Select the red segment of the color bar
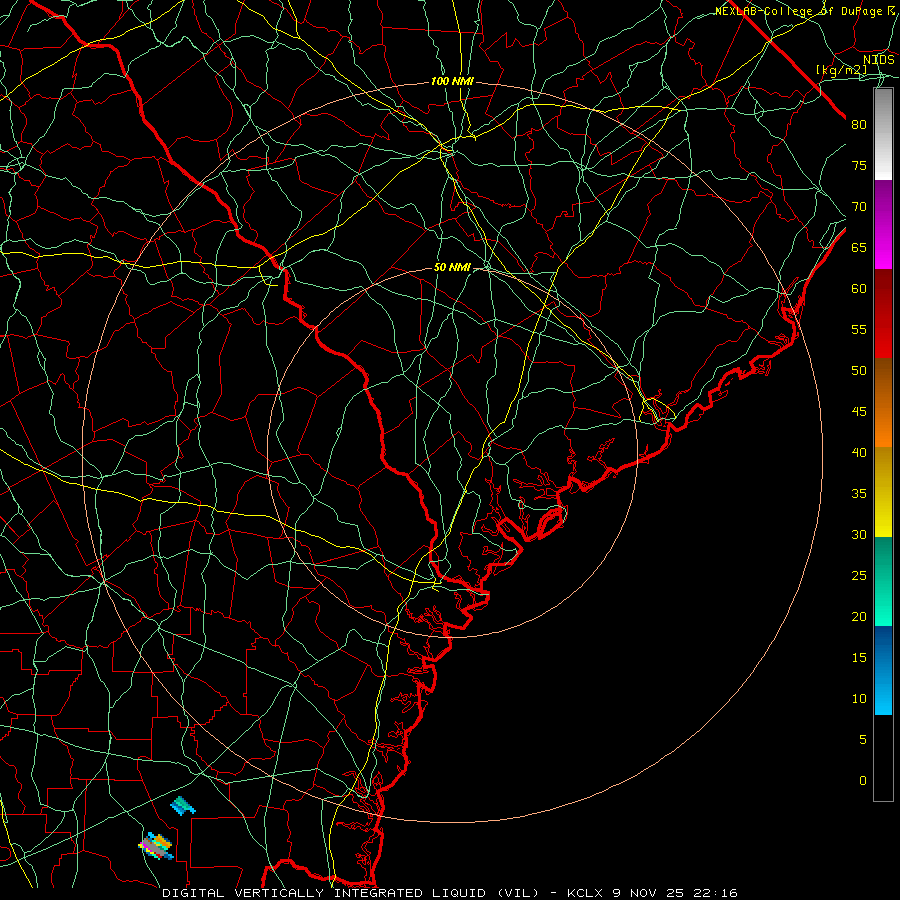The image size is (900, 900). (x=883, y=313)
